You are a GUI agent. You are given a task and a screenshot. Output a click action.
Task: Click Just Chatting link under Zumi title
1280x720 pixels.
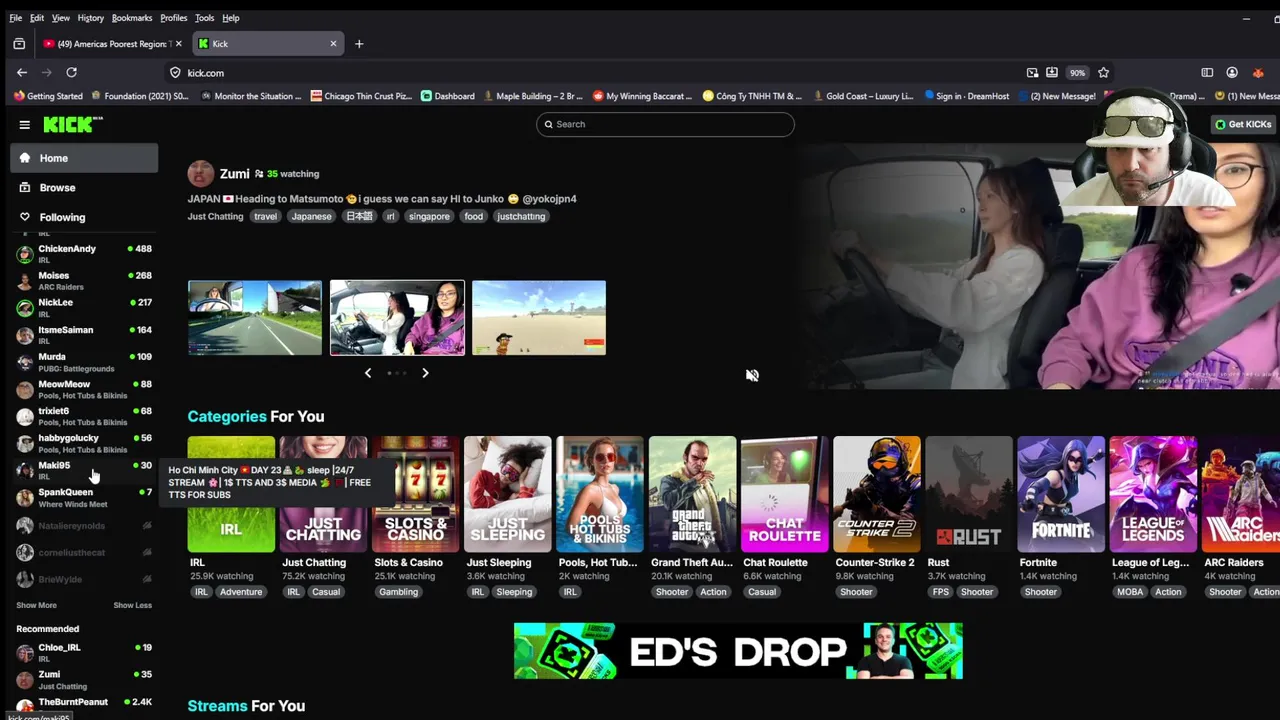point(215,216)
